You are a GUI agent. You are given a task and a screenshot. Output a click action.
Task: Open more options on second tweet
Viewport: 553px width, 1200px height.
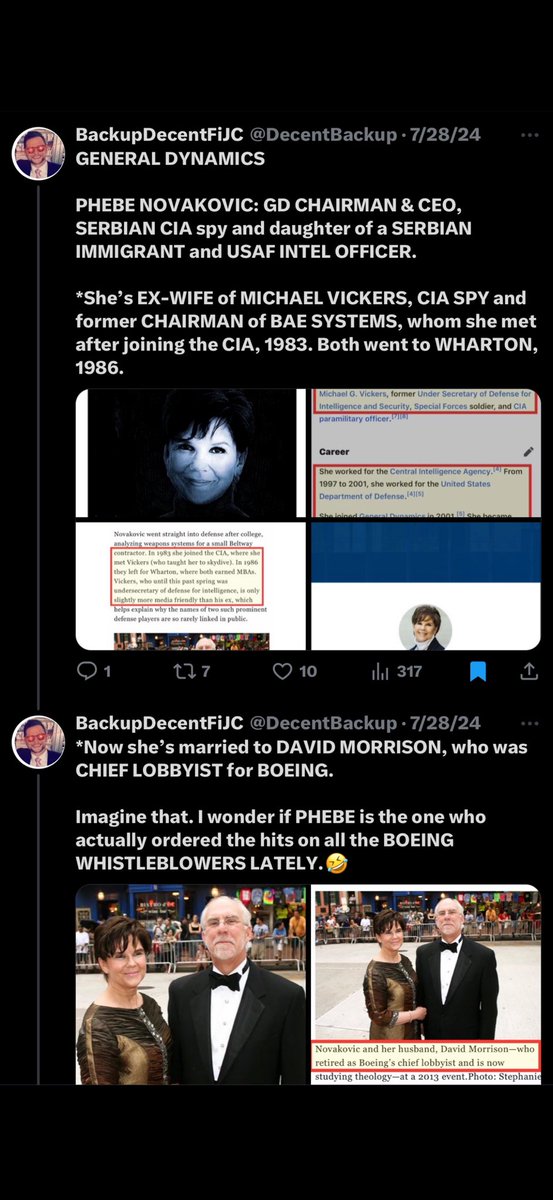(x=527, y=722)
